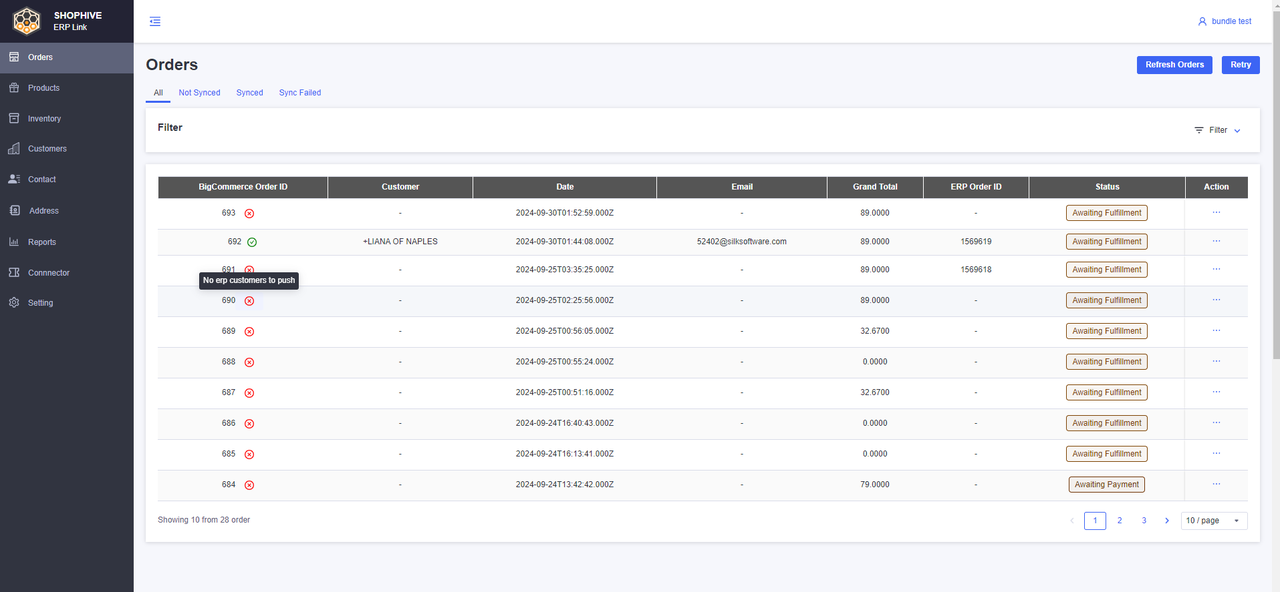
Task: Click the green synced icon on order 692
Action: coord(252,242)
